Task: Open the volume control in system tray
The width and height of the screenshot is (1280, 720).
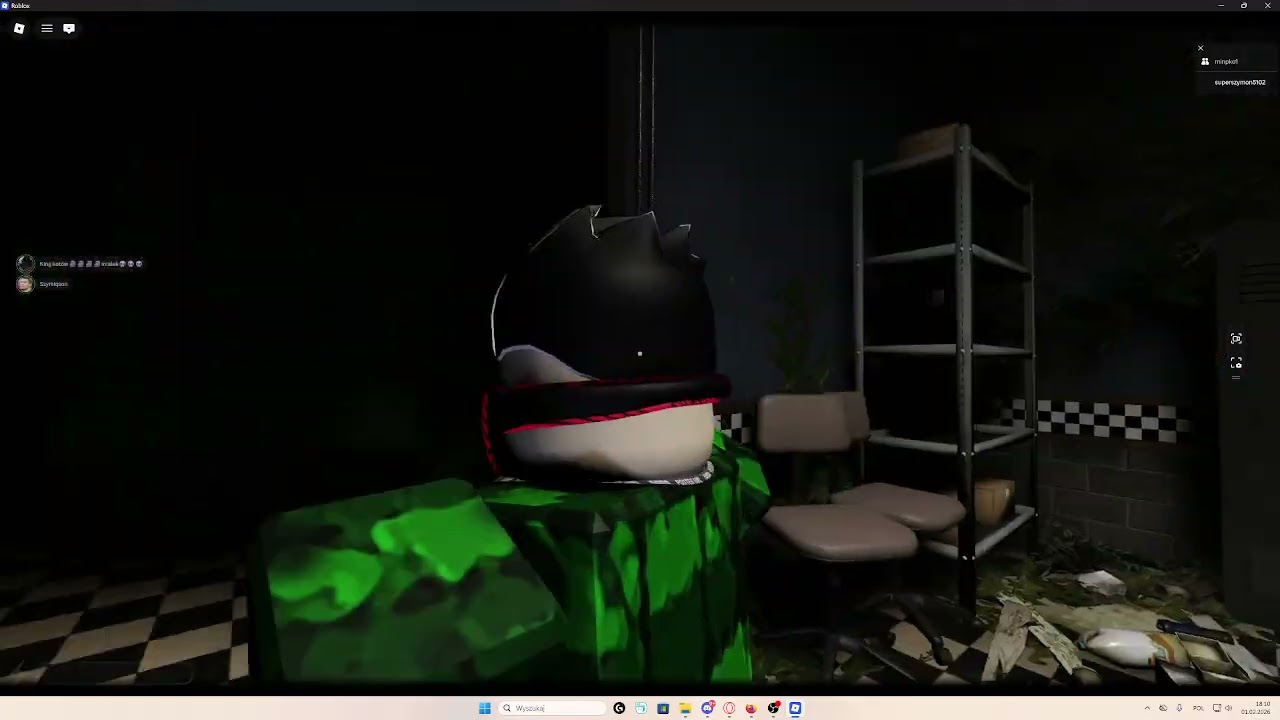Action: point(1228,708)
